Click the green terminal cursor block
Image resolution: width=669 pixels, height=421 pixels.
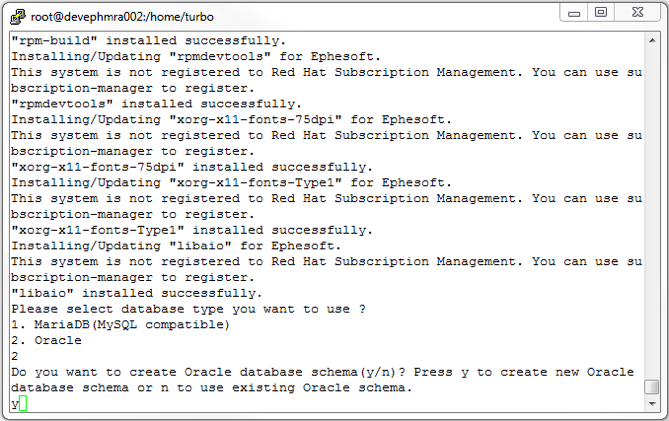tap(23, 403)
